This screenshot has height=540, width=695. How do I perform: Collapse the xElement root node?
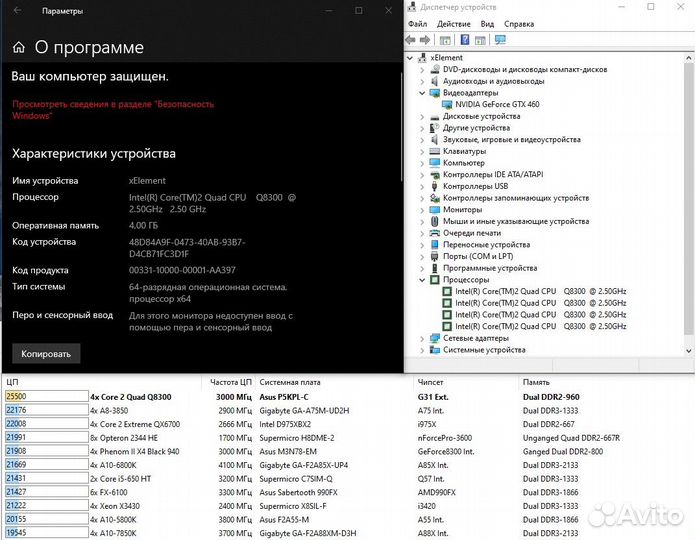[410, 58]
